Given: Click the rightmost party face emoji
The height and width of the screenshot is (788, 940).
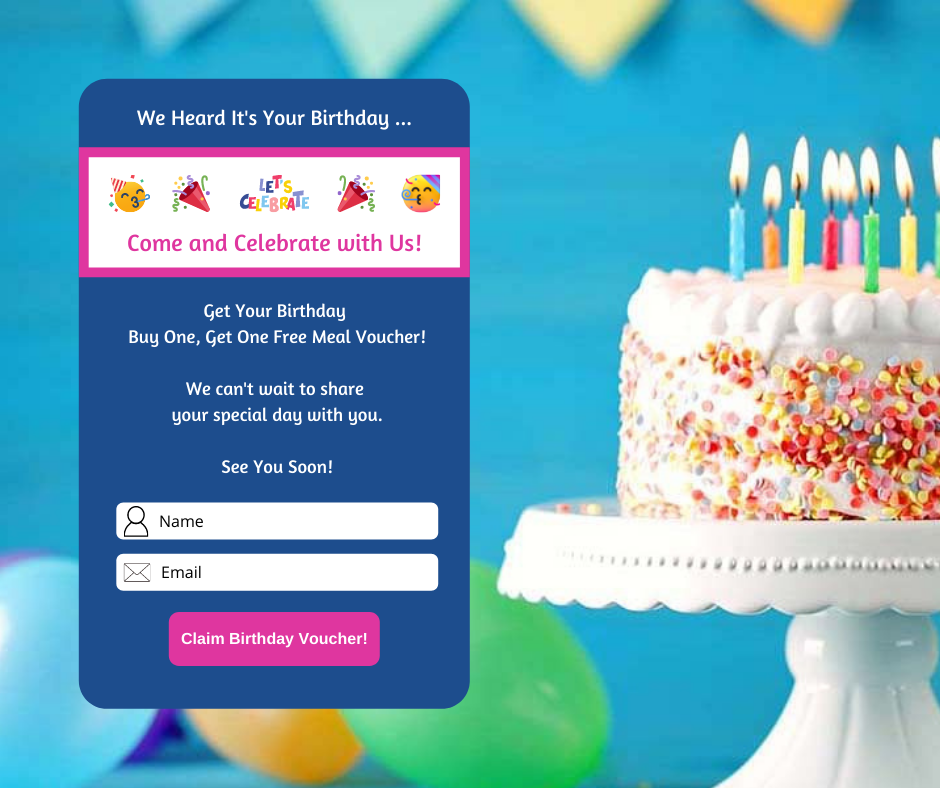Looking at the screenshot, I should pos(421,193).
